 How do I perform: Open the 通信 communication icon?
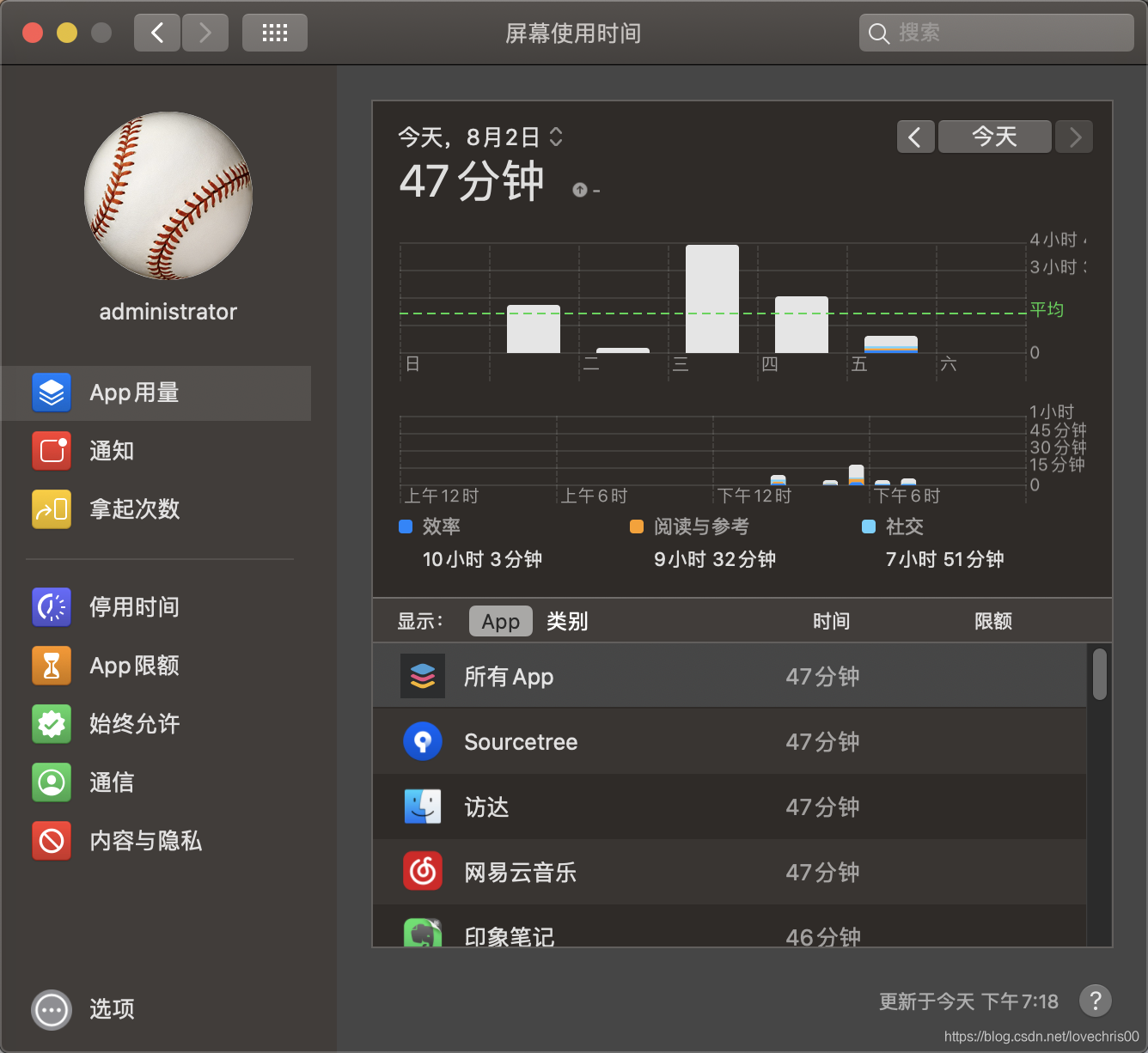pos(52,782)
